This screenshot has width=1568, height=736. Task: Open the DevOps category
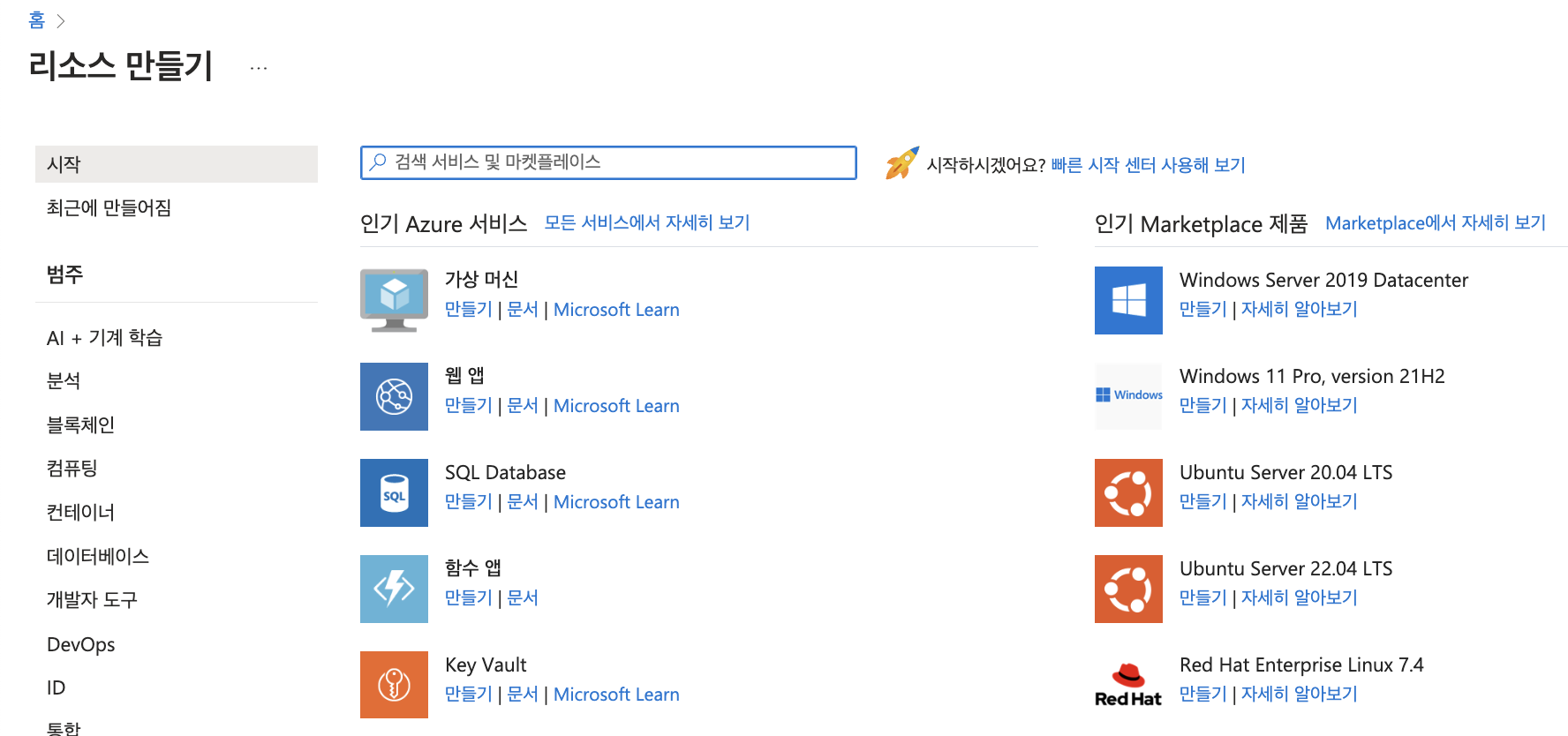[x=80, y=644]
